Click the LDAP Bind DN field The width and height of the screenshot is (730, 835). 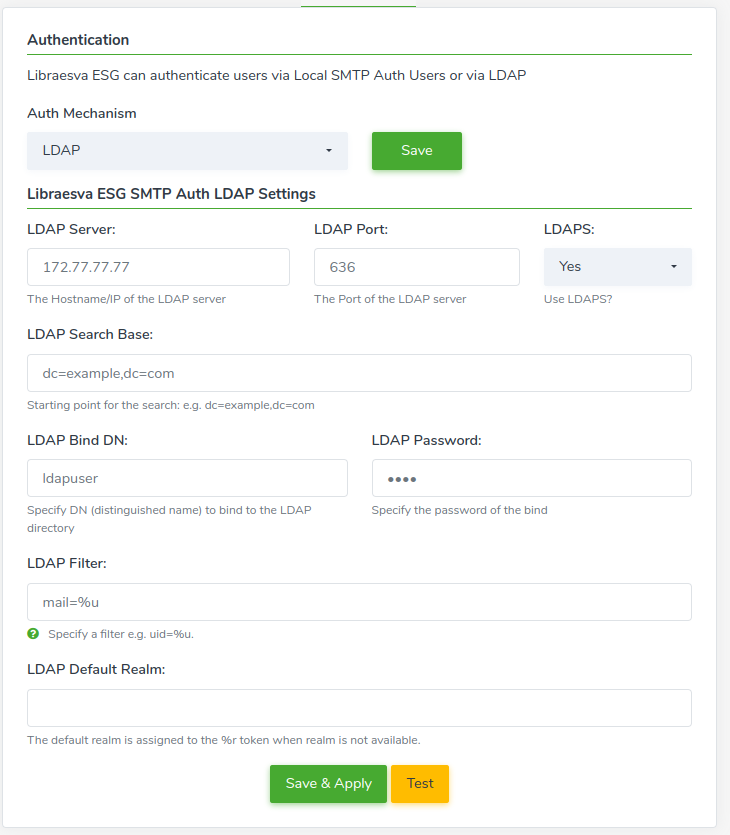(187, 478)
